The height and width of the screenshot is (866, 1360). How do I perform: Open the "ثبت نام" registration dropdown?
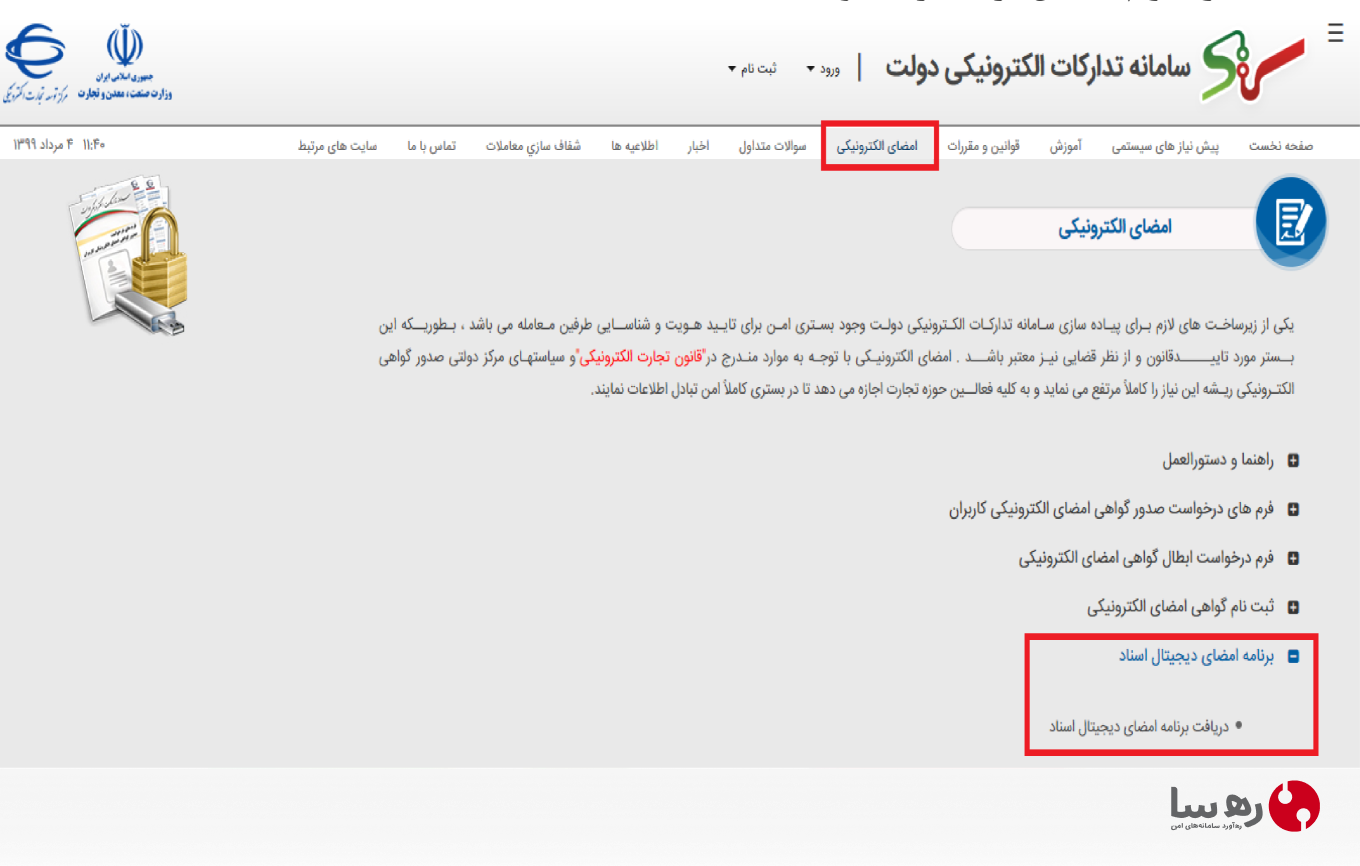pos(752,69)
